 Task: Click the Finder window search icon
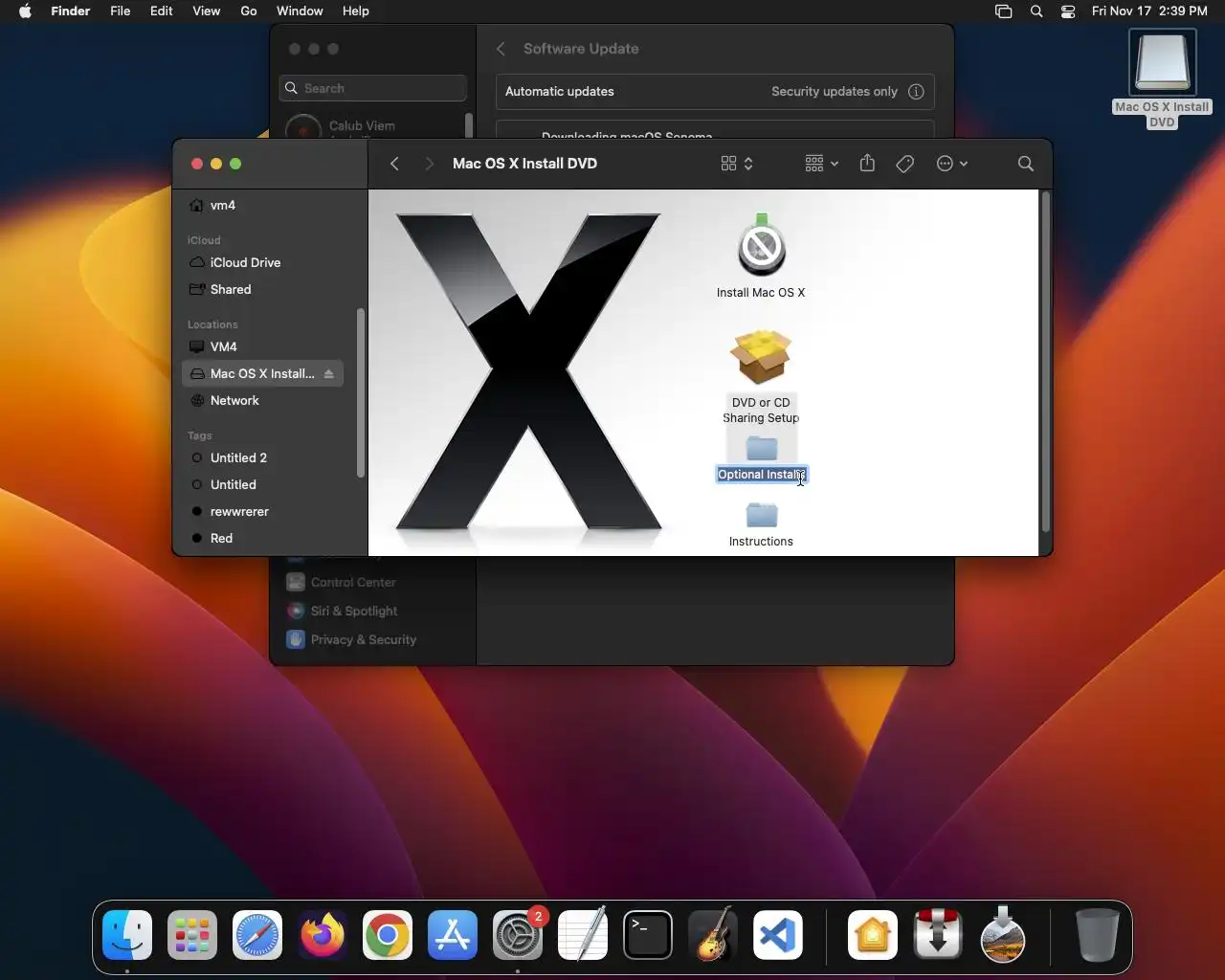tap(1026, 164)
